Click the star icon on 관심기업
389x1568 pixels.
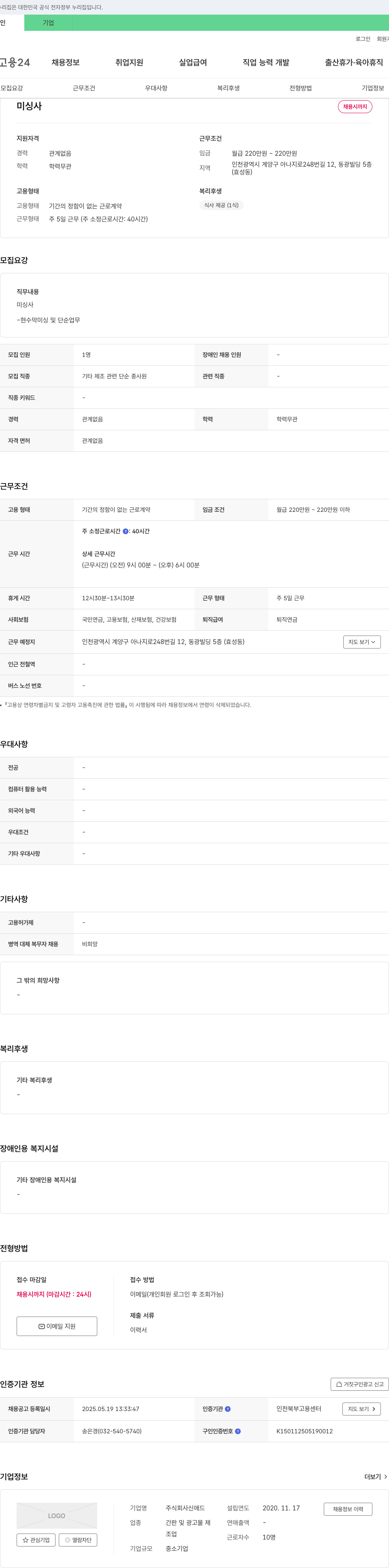pyautogui.click(x=26, y=1540)
